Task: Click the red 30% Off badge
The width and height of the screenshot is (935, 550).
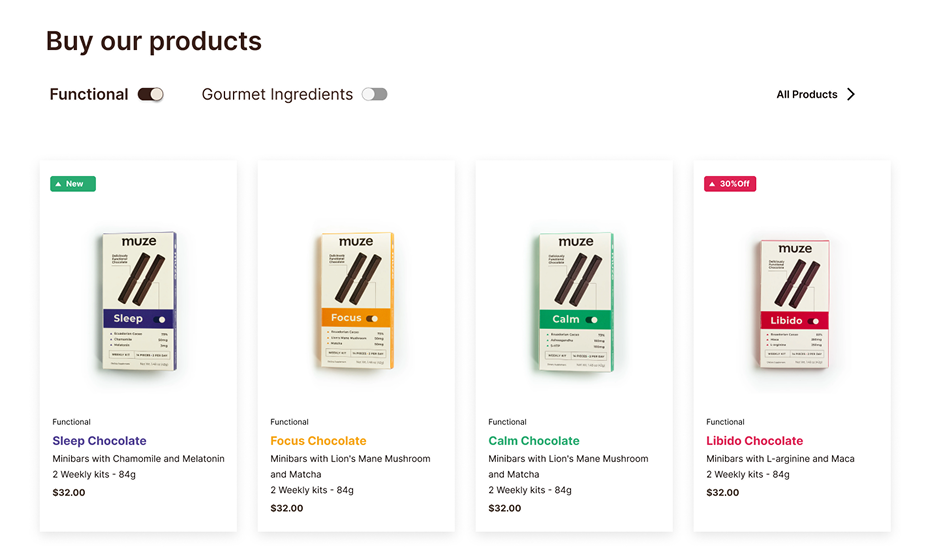Action: coord(729,184)
